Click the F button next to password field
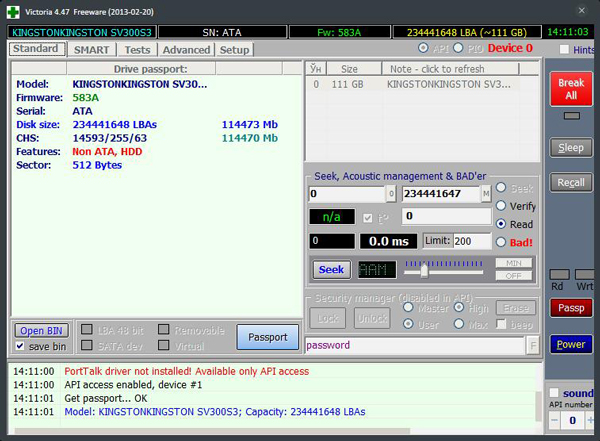 533,346
